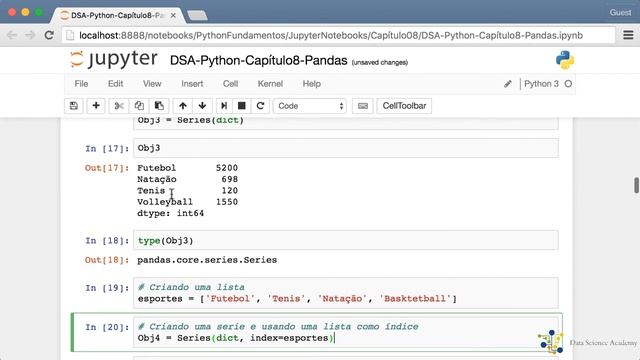Open the View menu
Viewport: 640px width, 360px height.
[x=152, y=84]
